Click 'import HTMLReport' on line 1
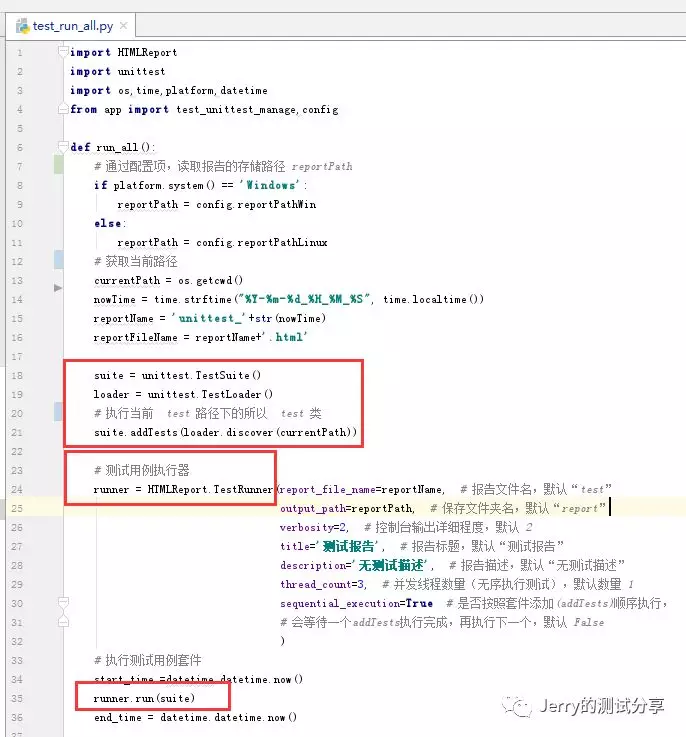 click(124, 52)
